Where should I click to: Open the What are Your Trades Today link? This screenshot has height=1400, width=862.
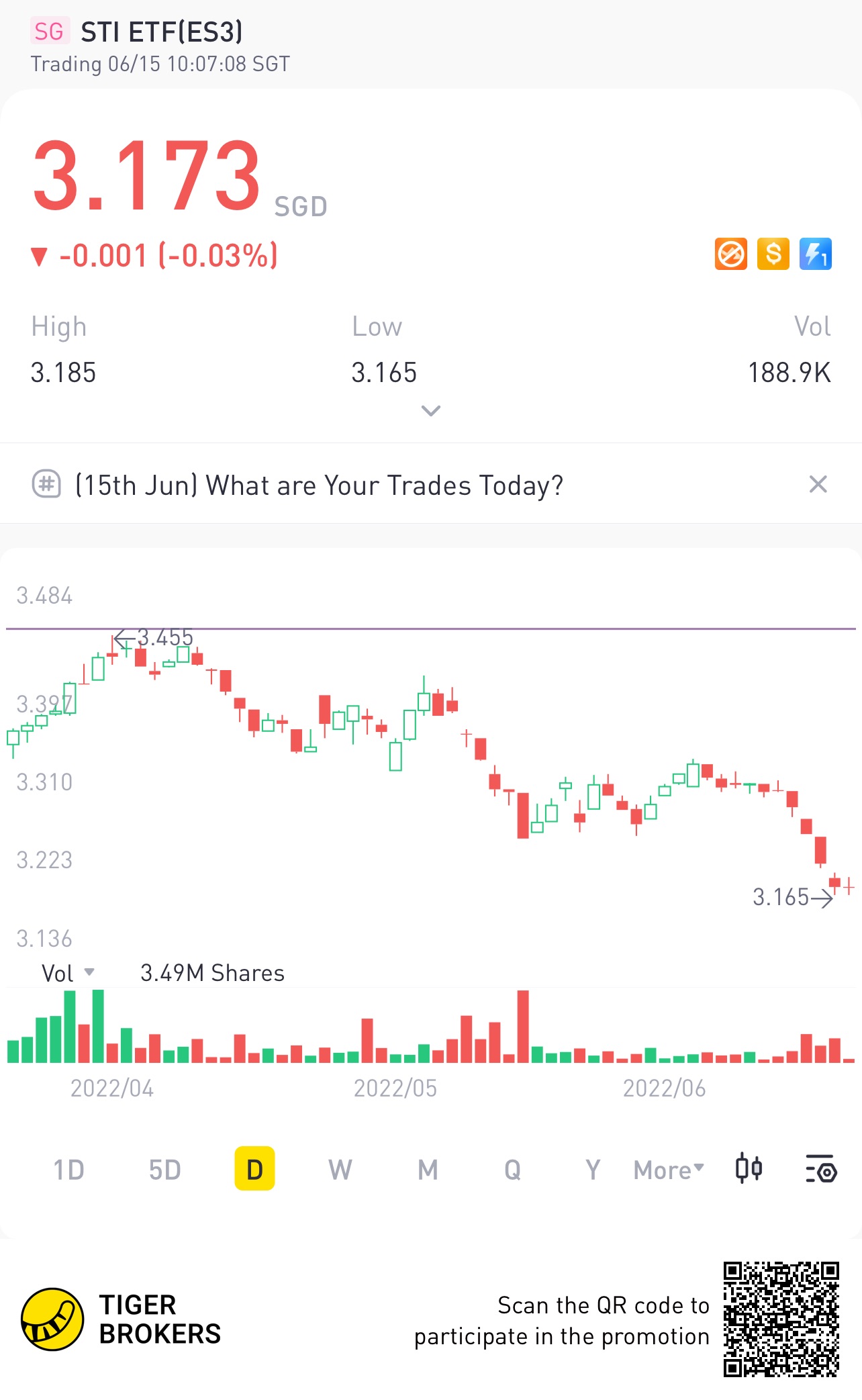pyautogui.click(x=319, y=485)
